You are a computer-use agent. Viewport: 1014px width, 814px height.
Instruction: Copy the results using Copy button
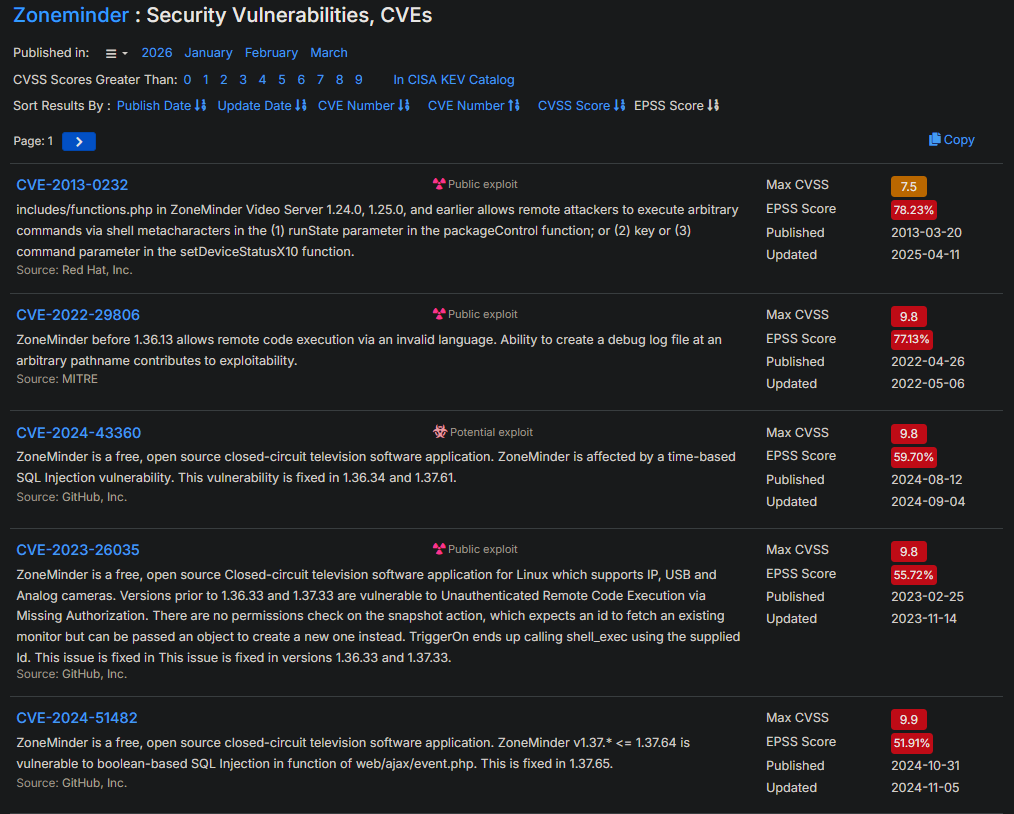tap(951, 140)
